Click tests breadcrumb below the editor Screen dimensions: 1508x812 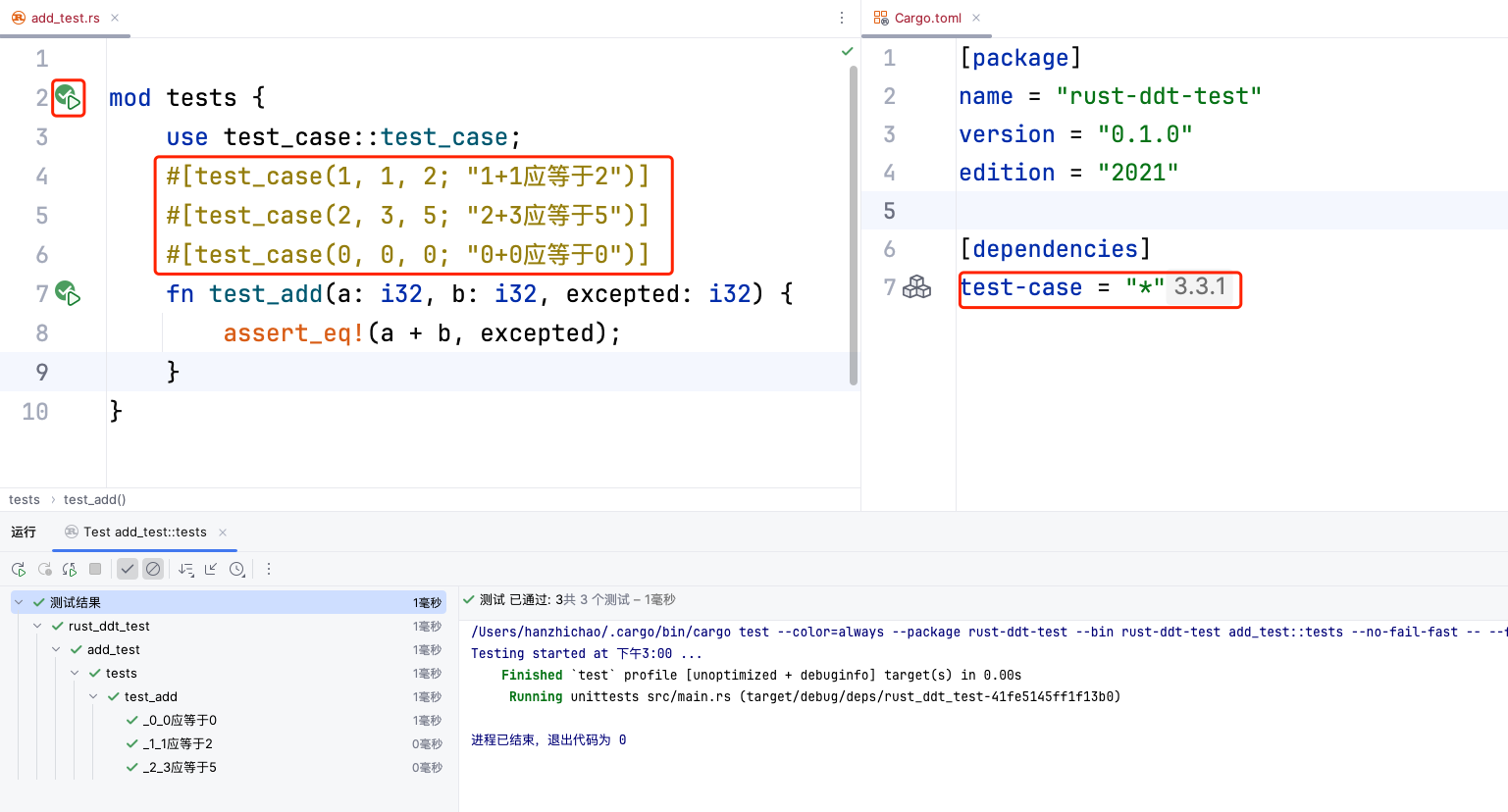tap(25, 499)
